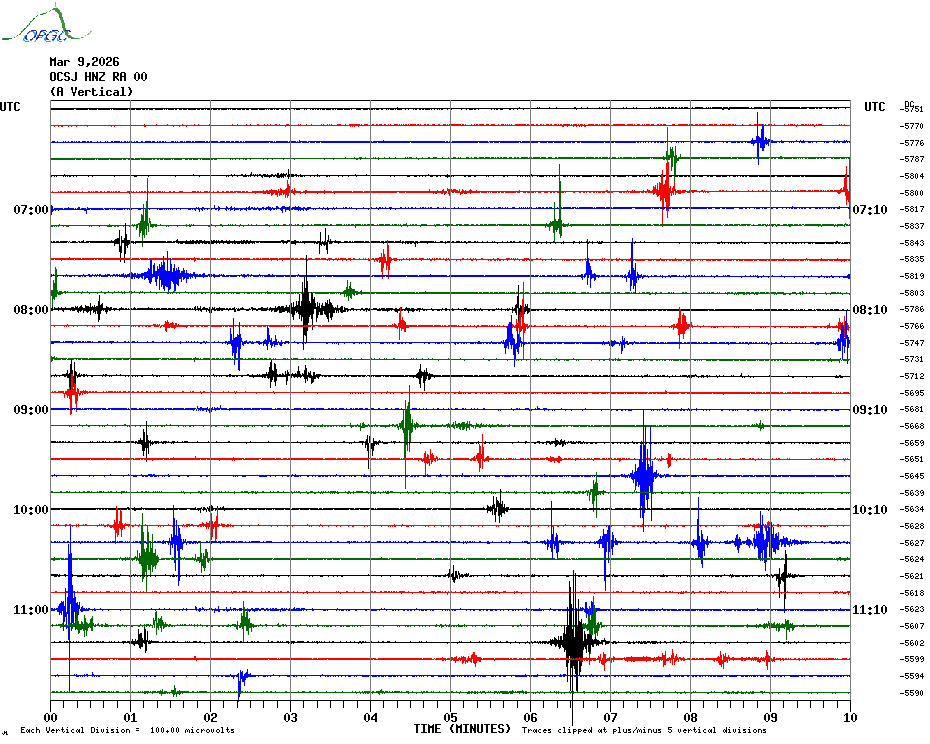Click the 07:00 time label on left axis
This screenshot has height=744, width=930.
coord(30,210)
